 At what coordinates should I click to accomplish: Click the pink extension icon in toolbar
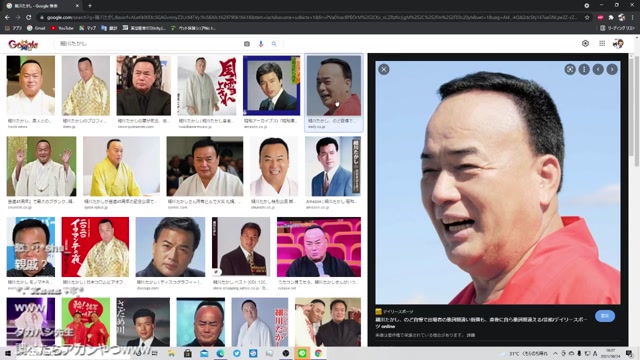pos(600,18)
